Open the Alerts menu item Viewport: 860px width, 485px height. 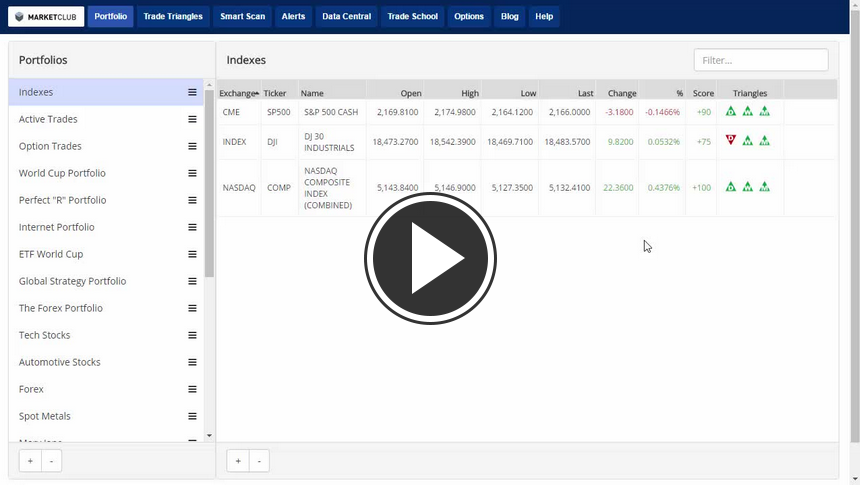tap(293, 16)
